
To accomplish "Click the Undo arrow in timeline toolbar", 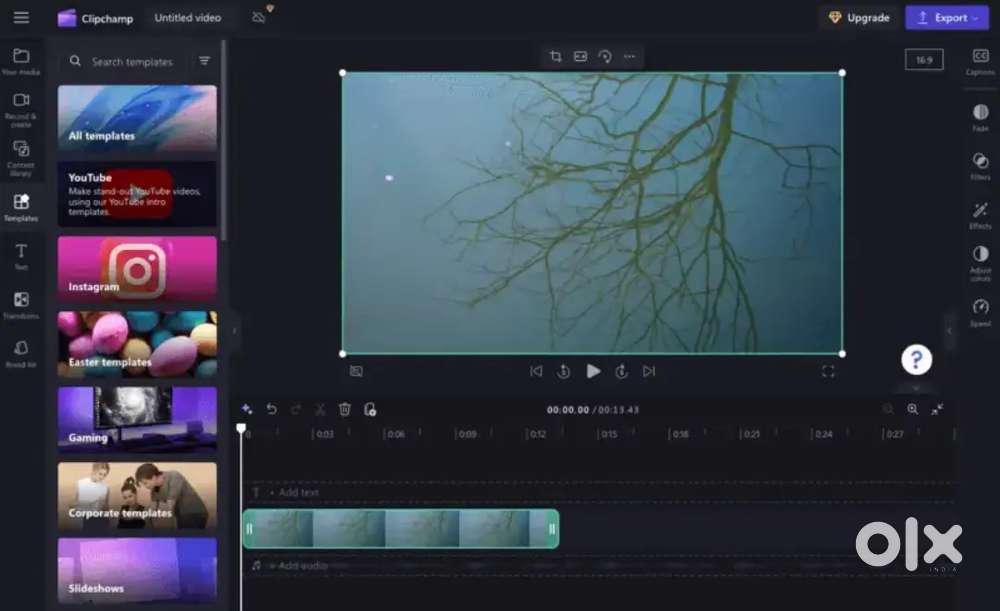I will click(271, 409).
